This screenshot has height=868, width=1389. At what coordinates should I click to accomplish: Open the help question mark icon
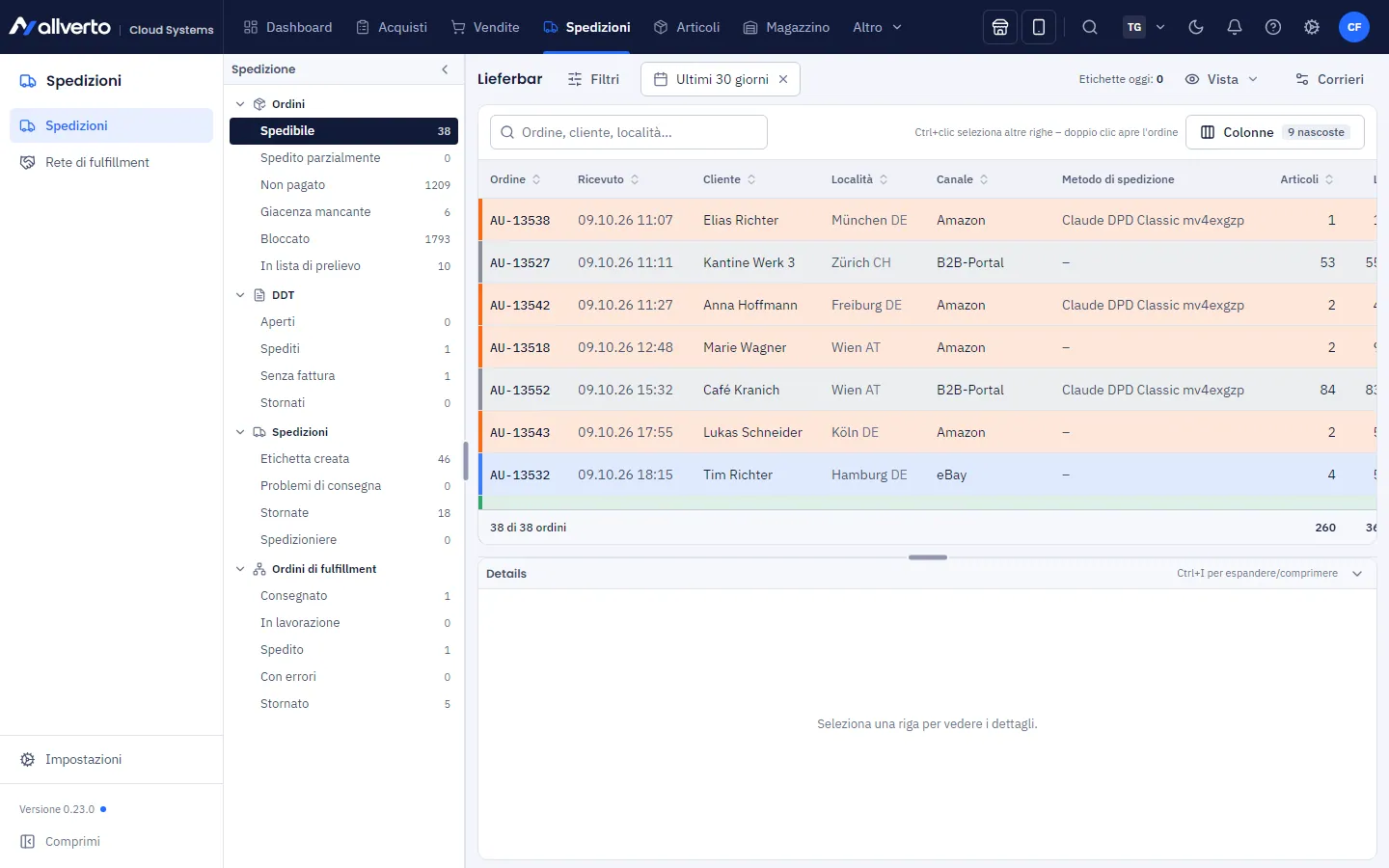click(x=1273, y=27)
